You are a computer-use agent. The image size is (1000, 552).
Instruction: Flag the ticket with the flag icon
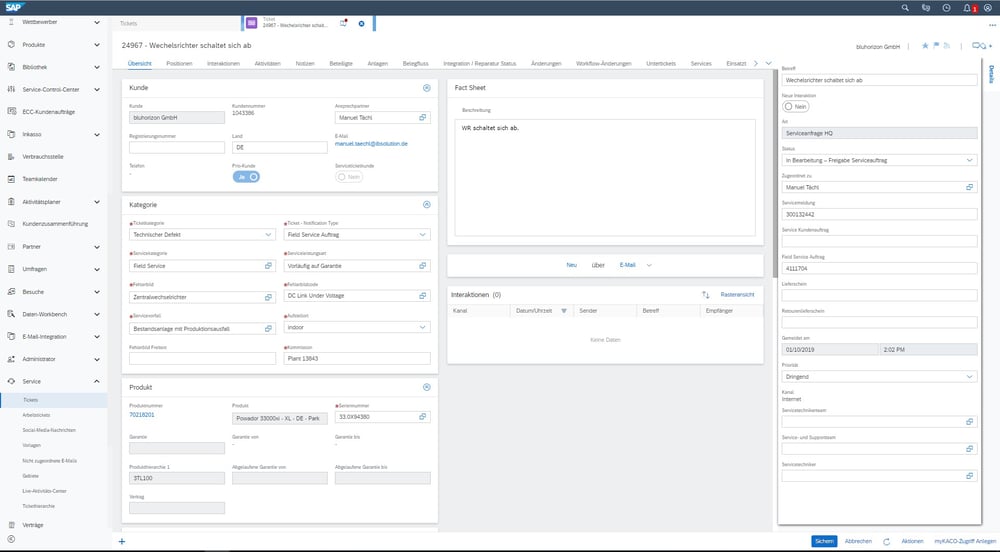[936, 46]
